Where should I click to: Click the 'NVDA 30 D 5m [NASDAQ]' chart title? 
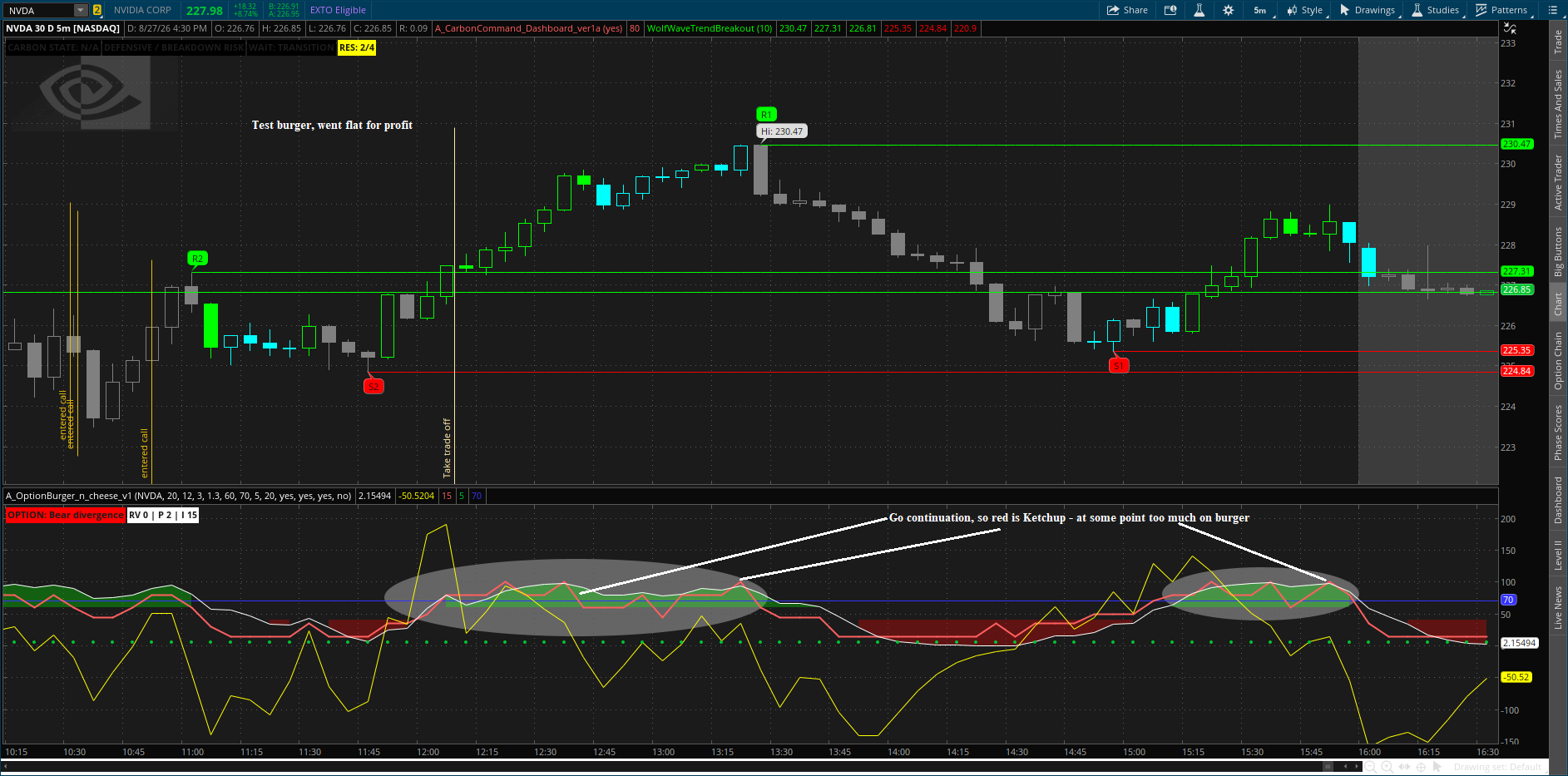(63, 28)
